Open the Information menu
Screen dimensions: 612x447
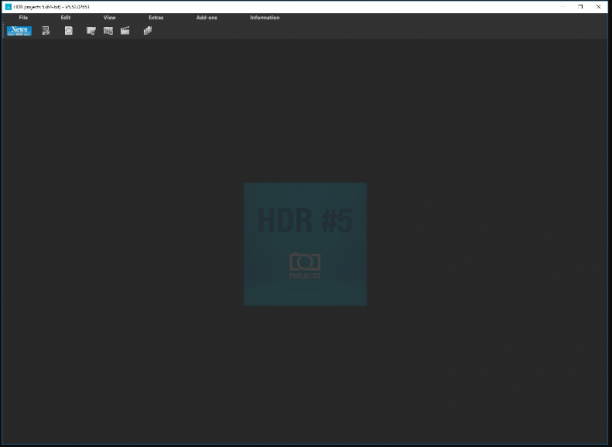coord(265,18)
